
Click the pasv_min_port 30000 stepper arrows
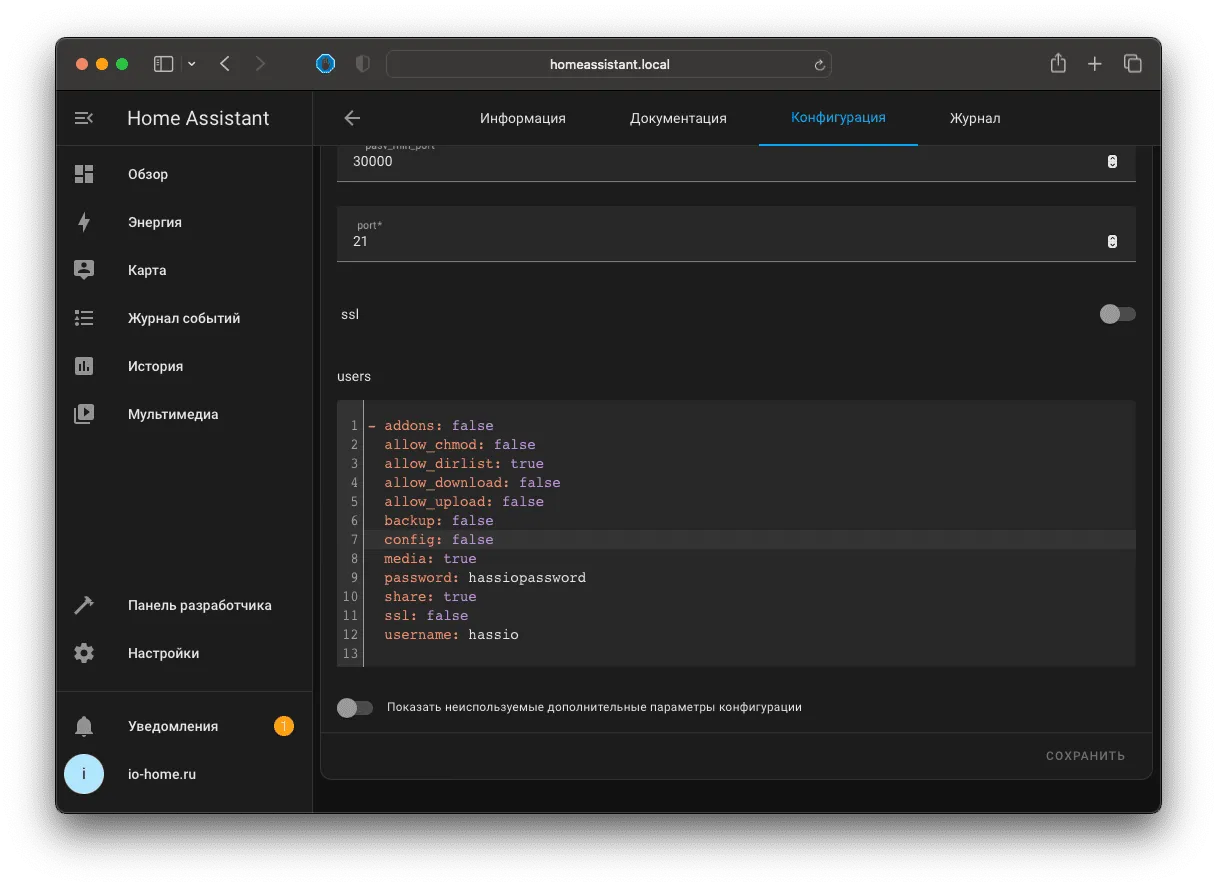(x=1112, y=161)
